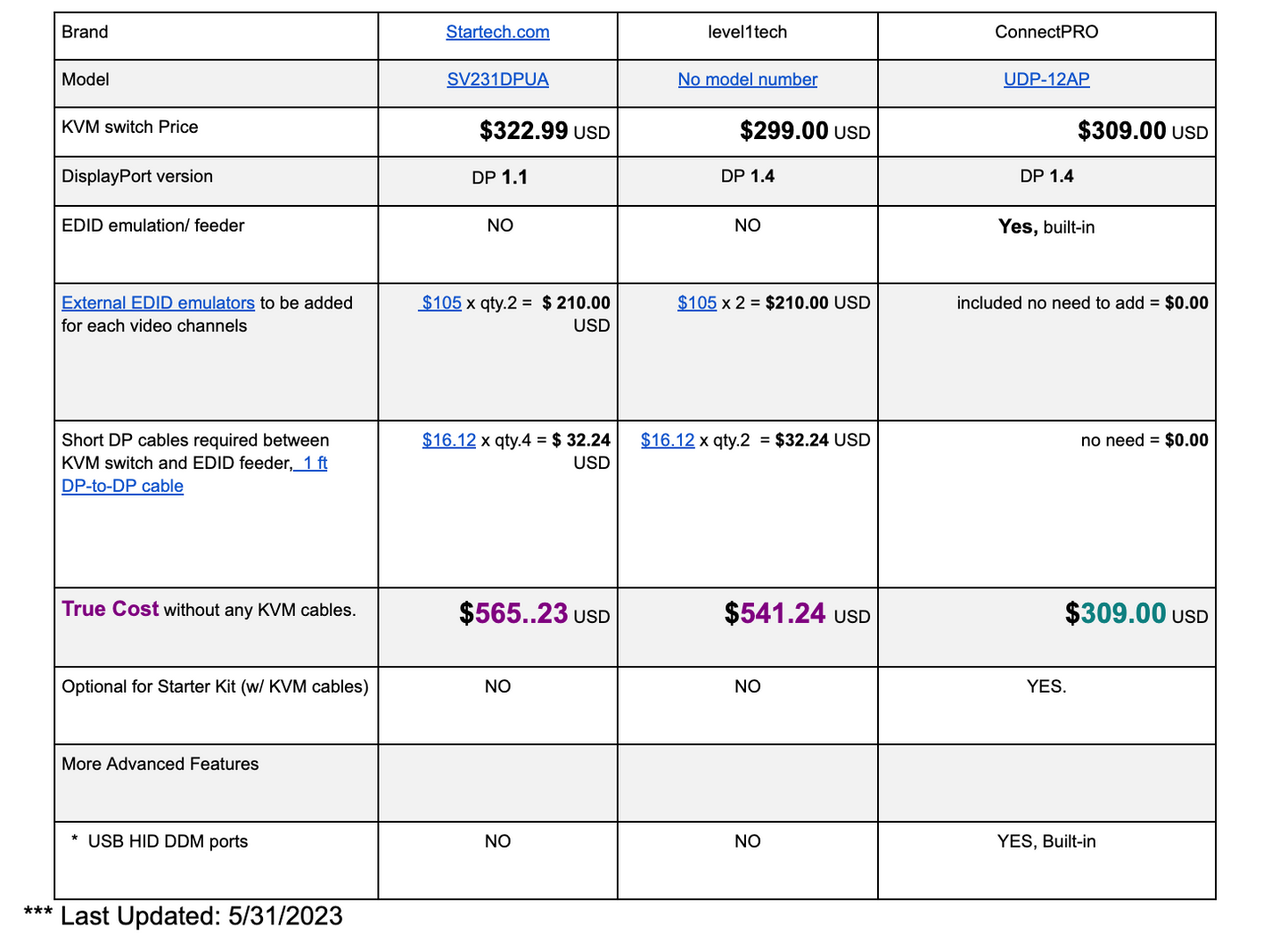The image size is (1288, 952).
Task: Select the $299.00 USD KVM price
Action: 804,131
